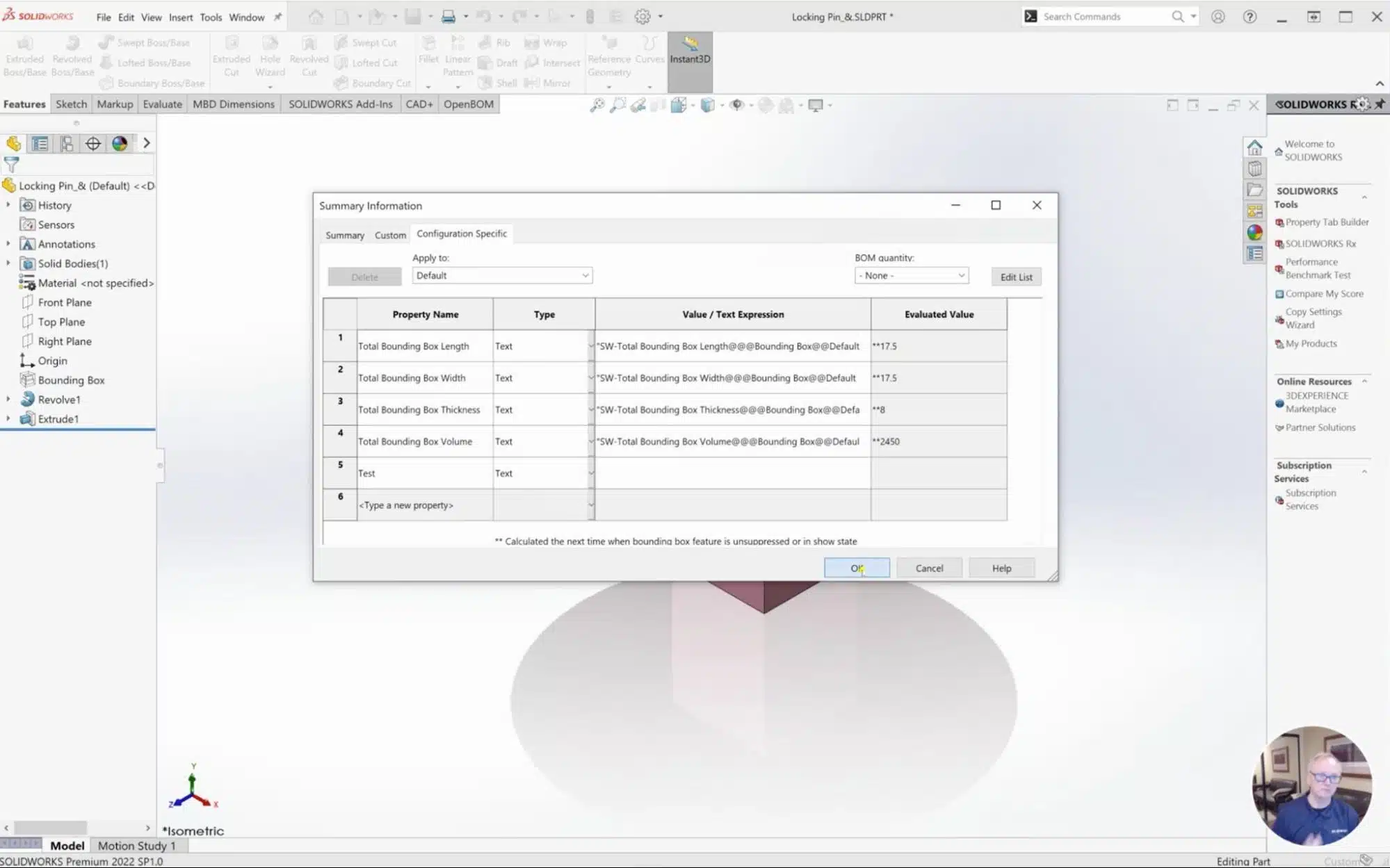Screen dimensions: 1390x868
Task: Click the help question mark icon in the title bar
Action: coord(1250,17)
